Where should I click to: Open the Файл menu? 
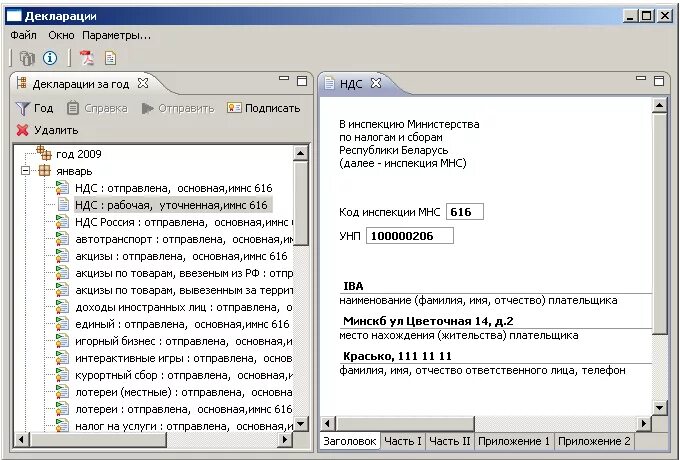tap(23, 35)
